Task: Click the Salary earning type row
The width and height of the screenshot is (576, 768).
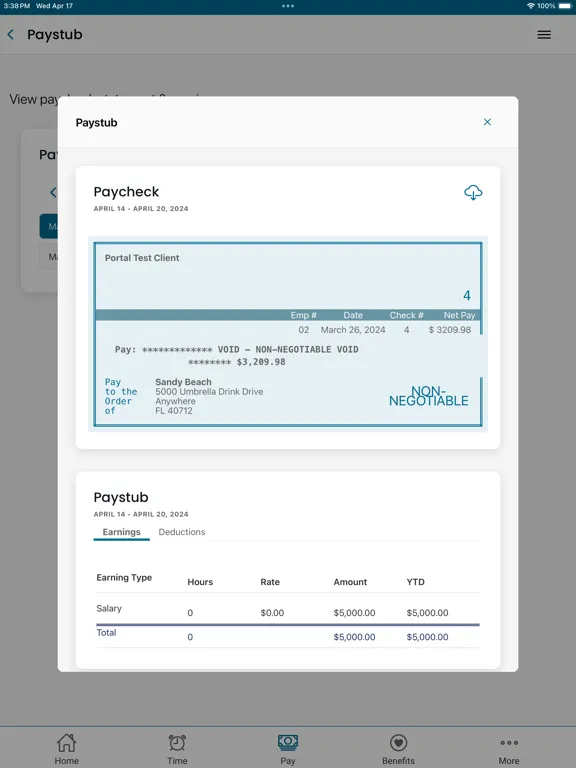Action: [x=288, y=610]
